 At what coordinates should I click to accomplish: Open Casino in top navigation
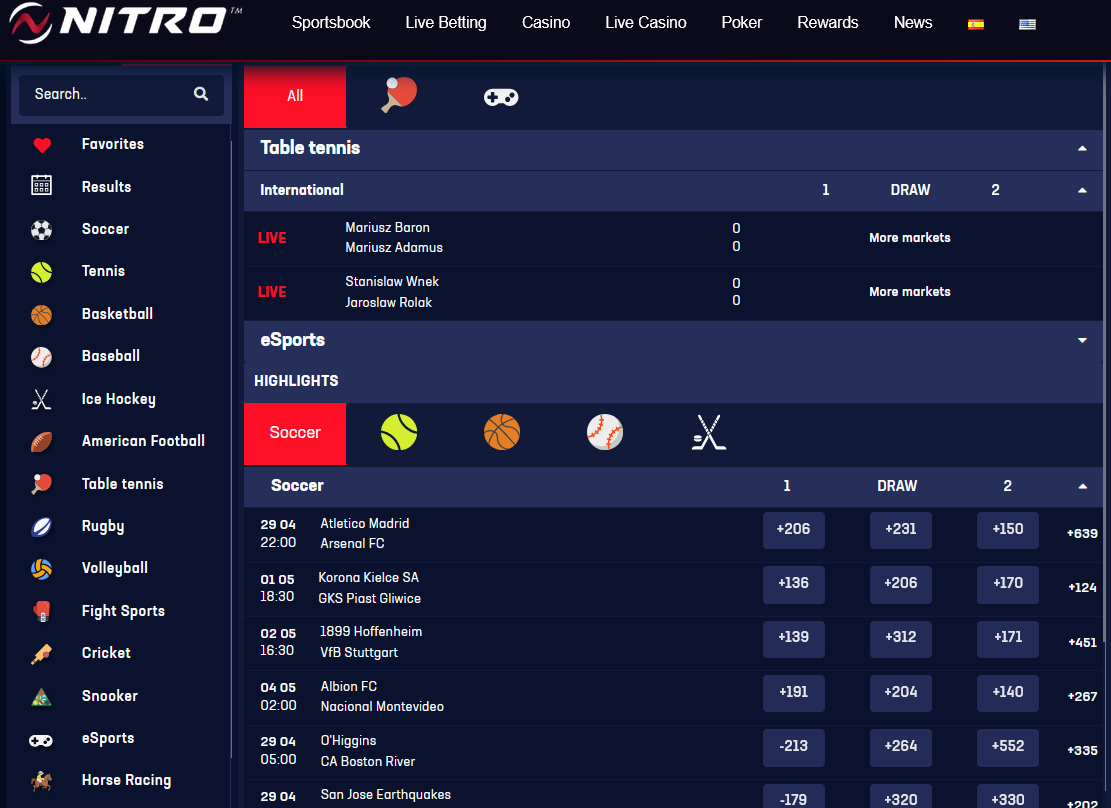pos(546,23)
